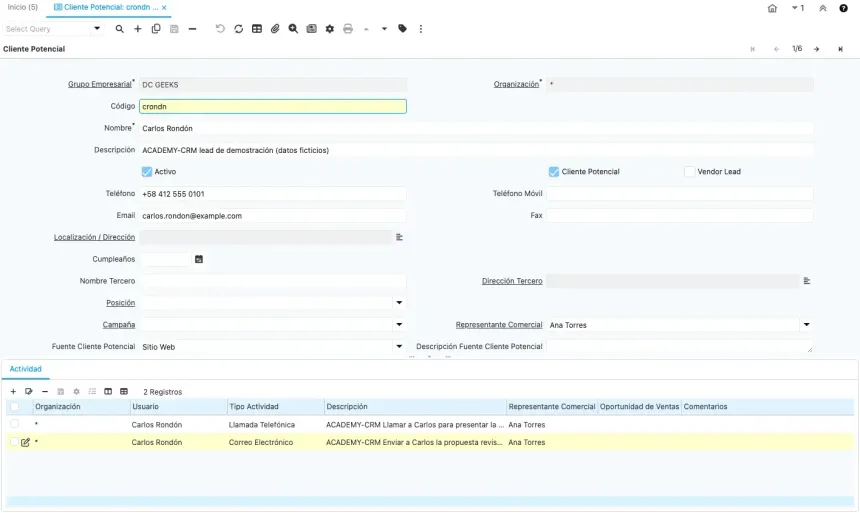Click the zoom across magnifier-plus icon
The height and width of the screenshot is (513, 860).
pyautogui.click(x=293, y=29)
